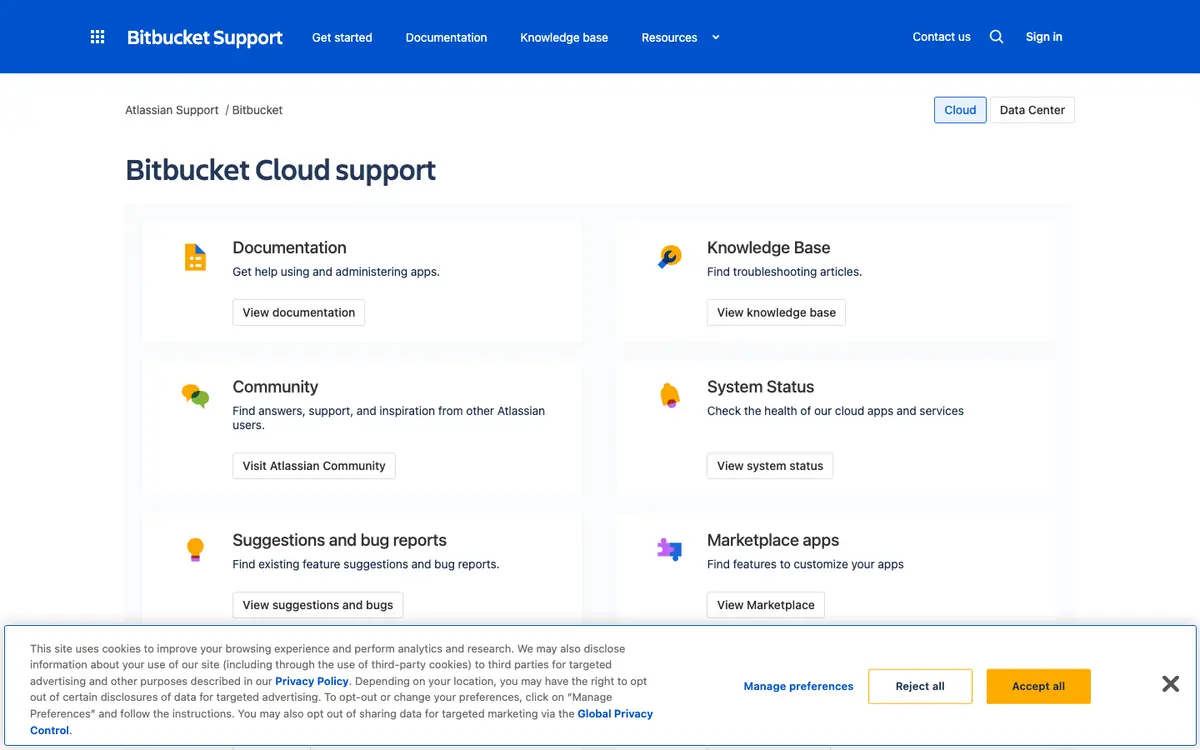Click View documentation button
1200x750 pixels.
(299, 312)
